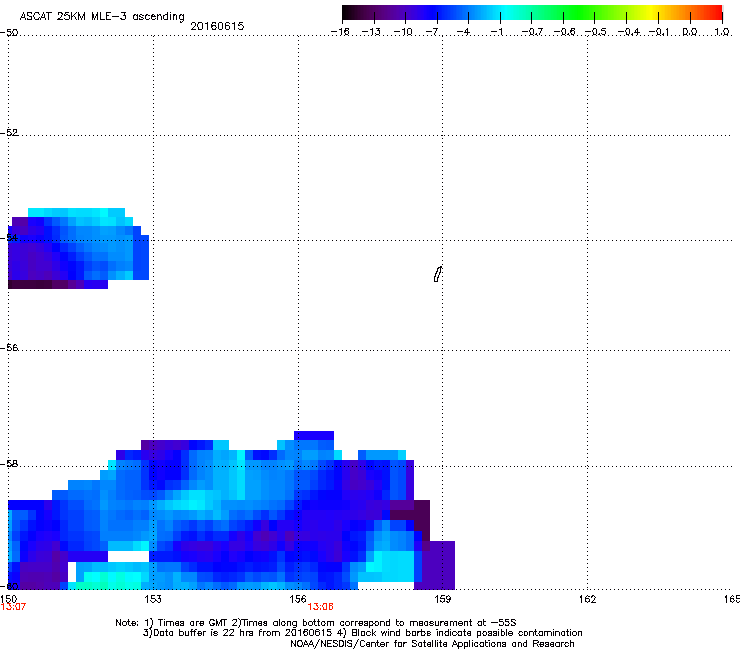The width and height of the screenshot is (740, 650).
Task: Click the latitude label -50
Action: pyautogui.click(x=9, y=33)
